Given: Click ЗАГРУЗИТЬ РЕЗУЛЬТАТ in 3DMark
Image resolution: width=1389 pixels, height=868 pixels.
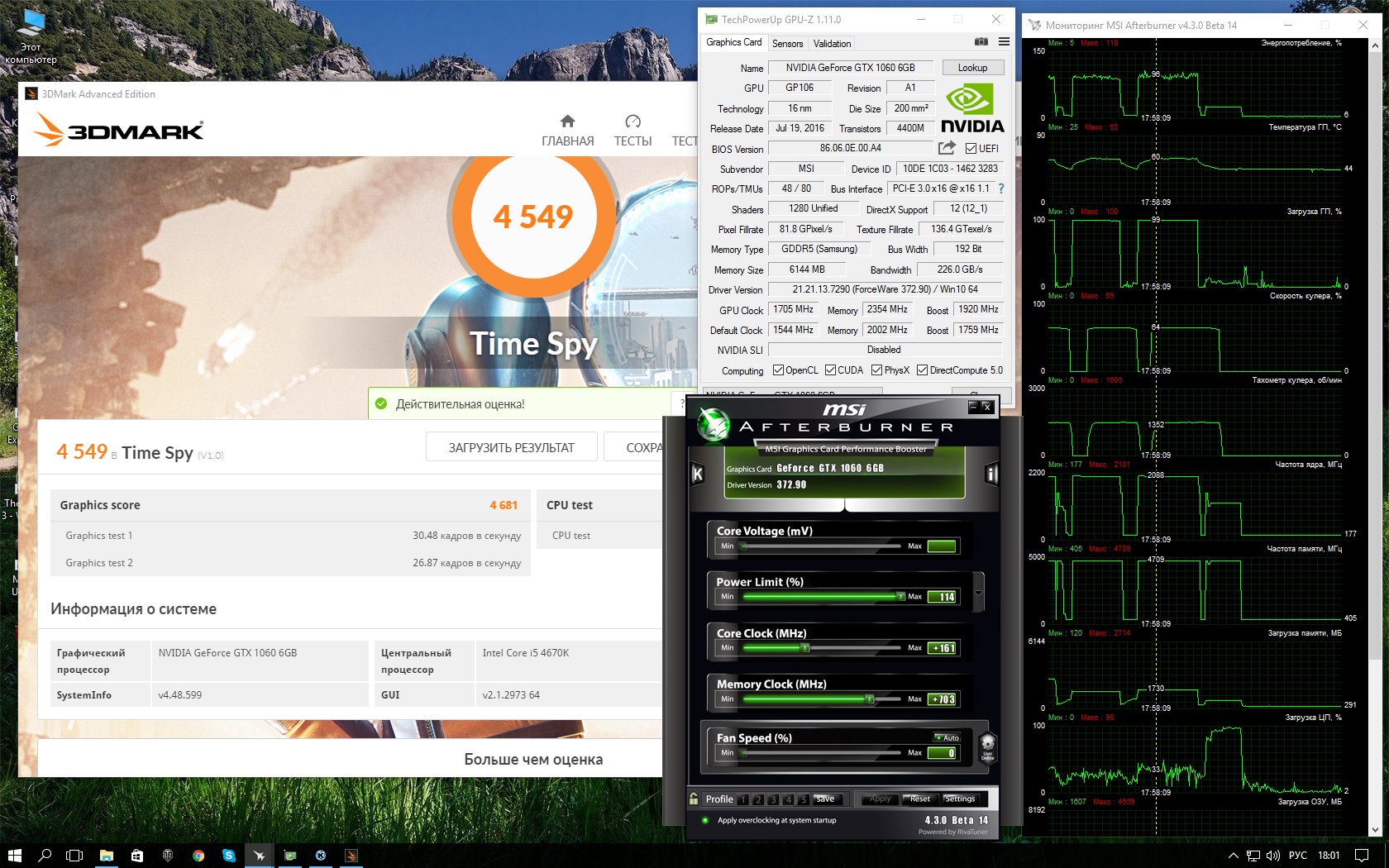Looking at the screenshot, I should (511, 447).
